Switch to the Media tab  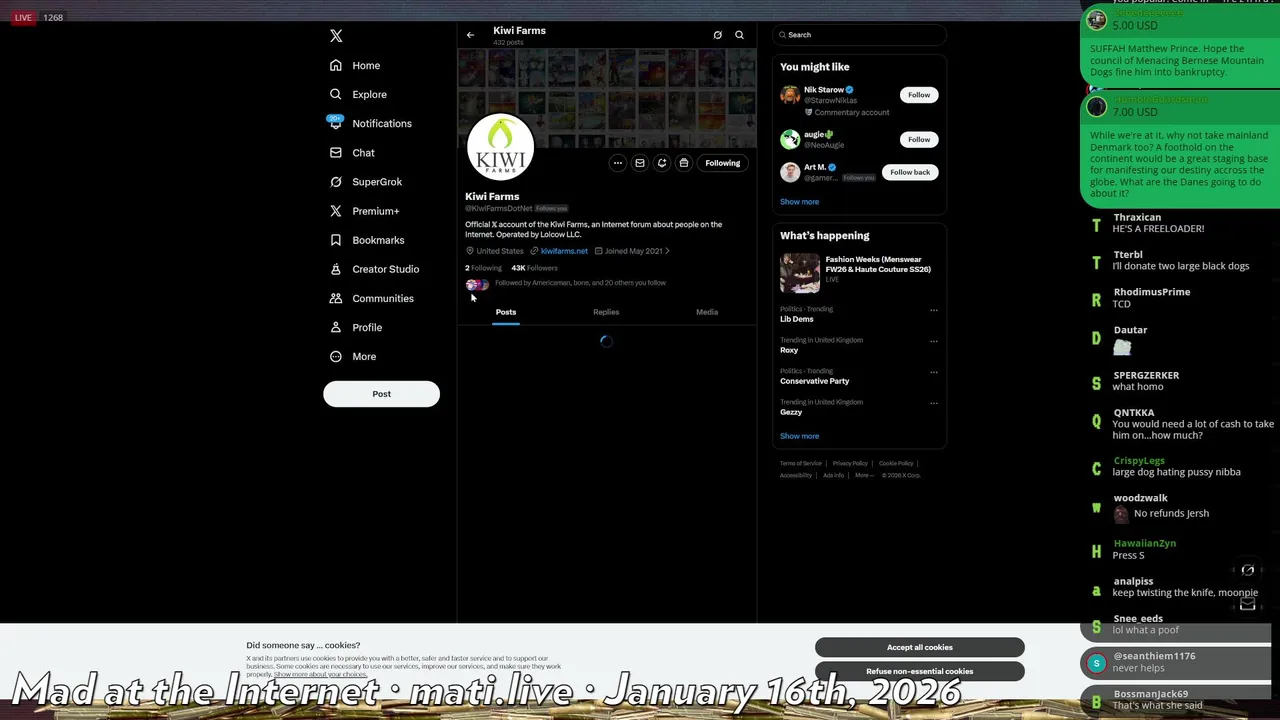point(707,312)
